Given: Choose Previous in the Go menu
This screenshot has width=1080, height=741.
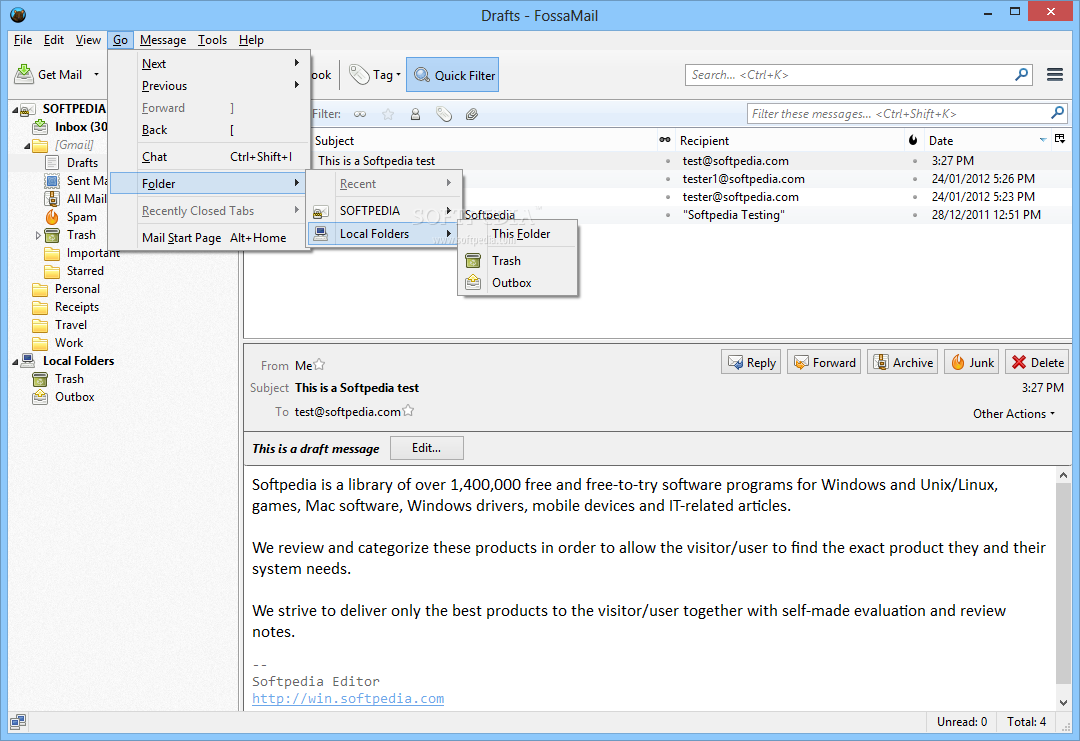Looking at the screenshot, I should (210, 85).
